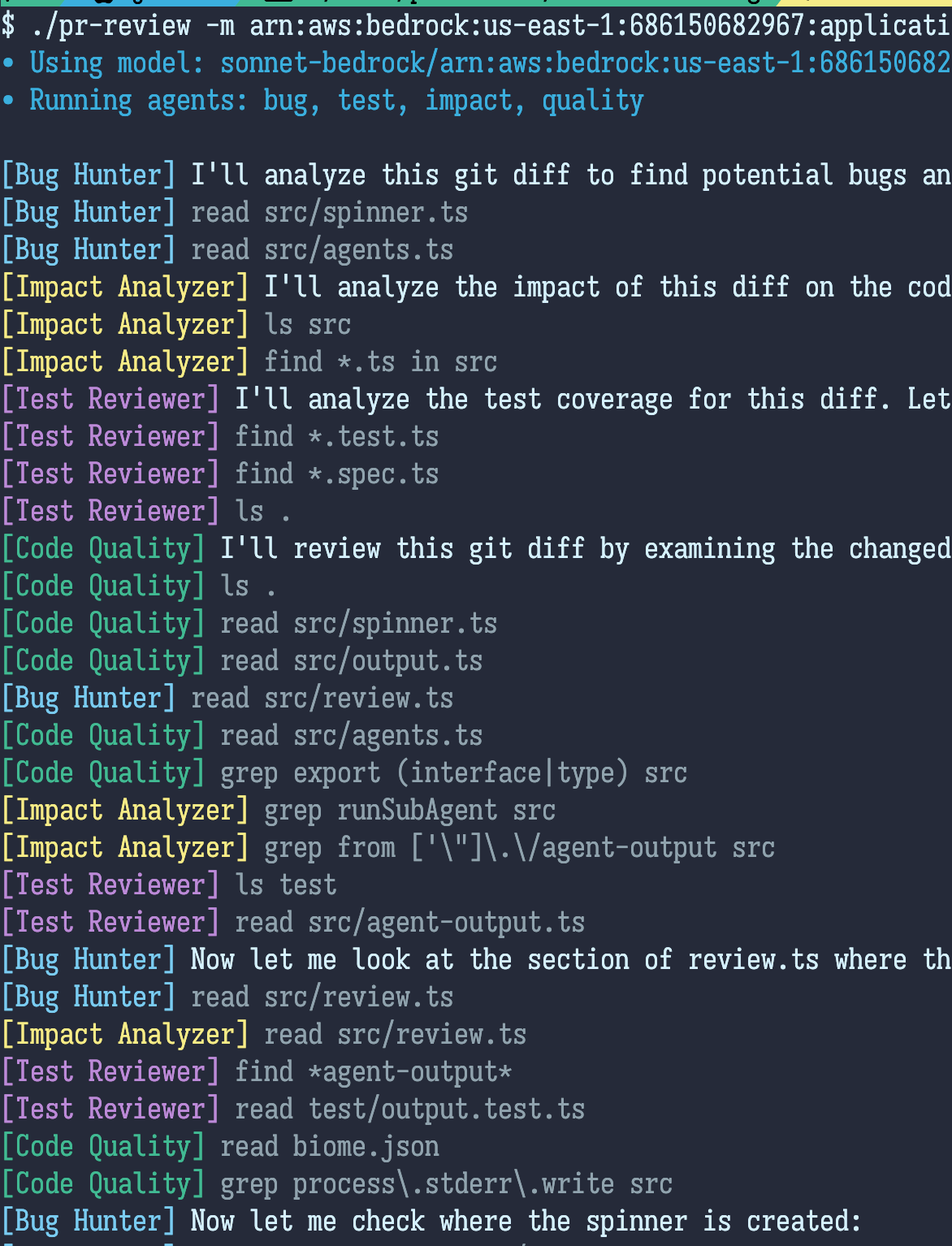Click the bullet before 'Using model'
This screenshot has height=1246, width=952.
7,63
